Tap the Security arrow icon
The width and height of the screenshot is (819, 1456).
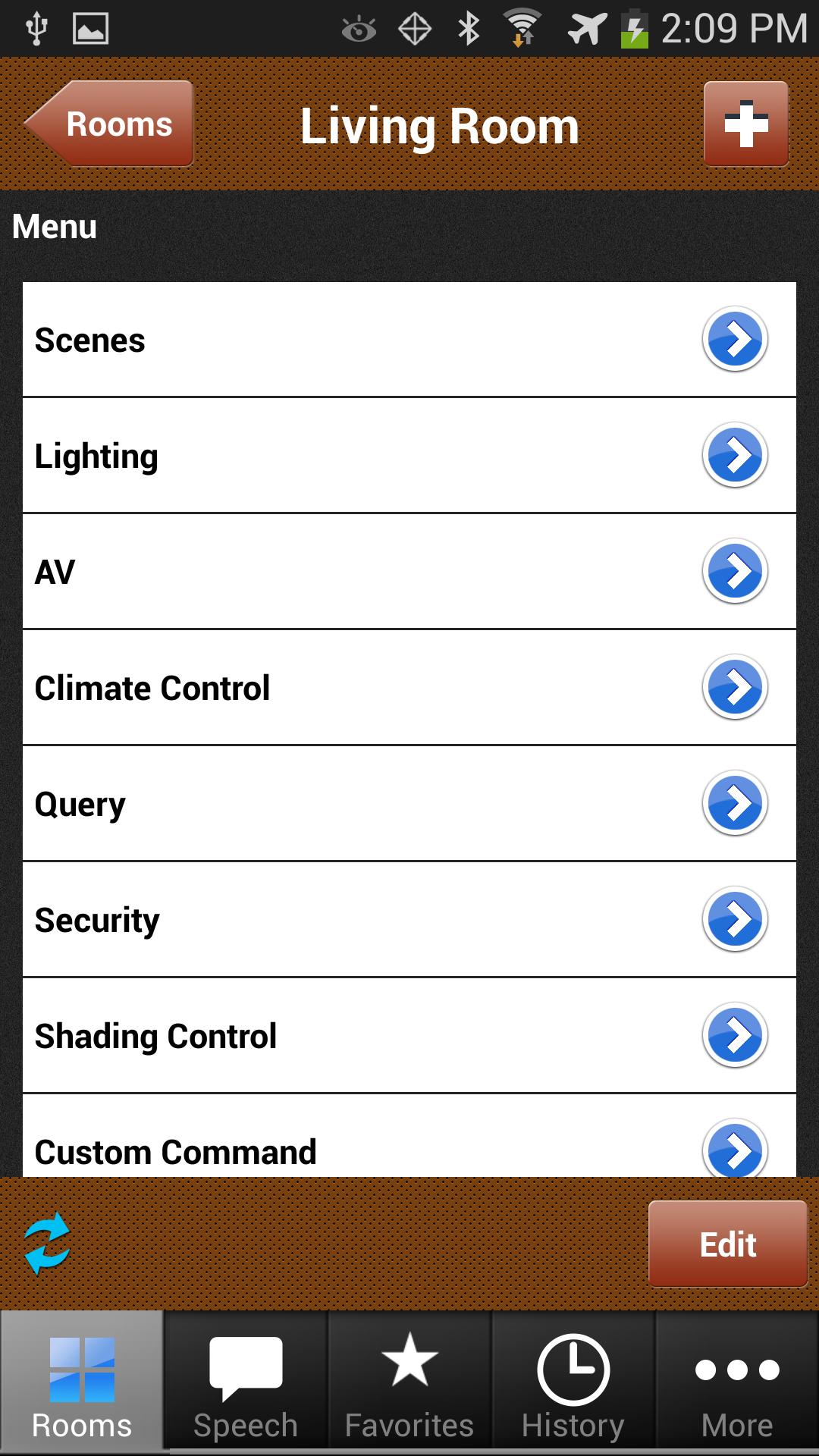click(x=735, y=919)
